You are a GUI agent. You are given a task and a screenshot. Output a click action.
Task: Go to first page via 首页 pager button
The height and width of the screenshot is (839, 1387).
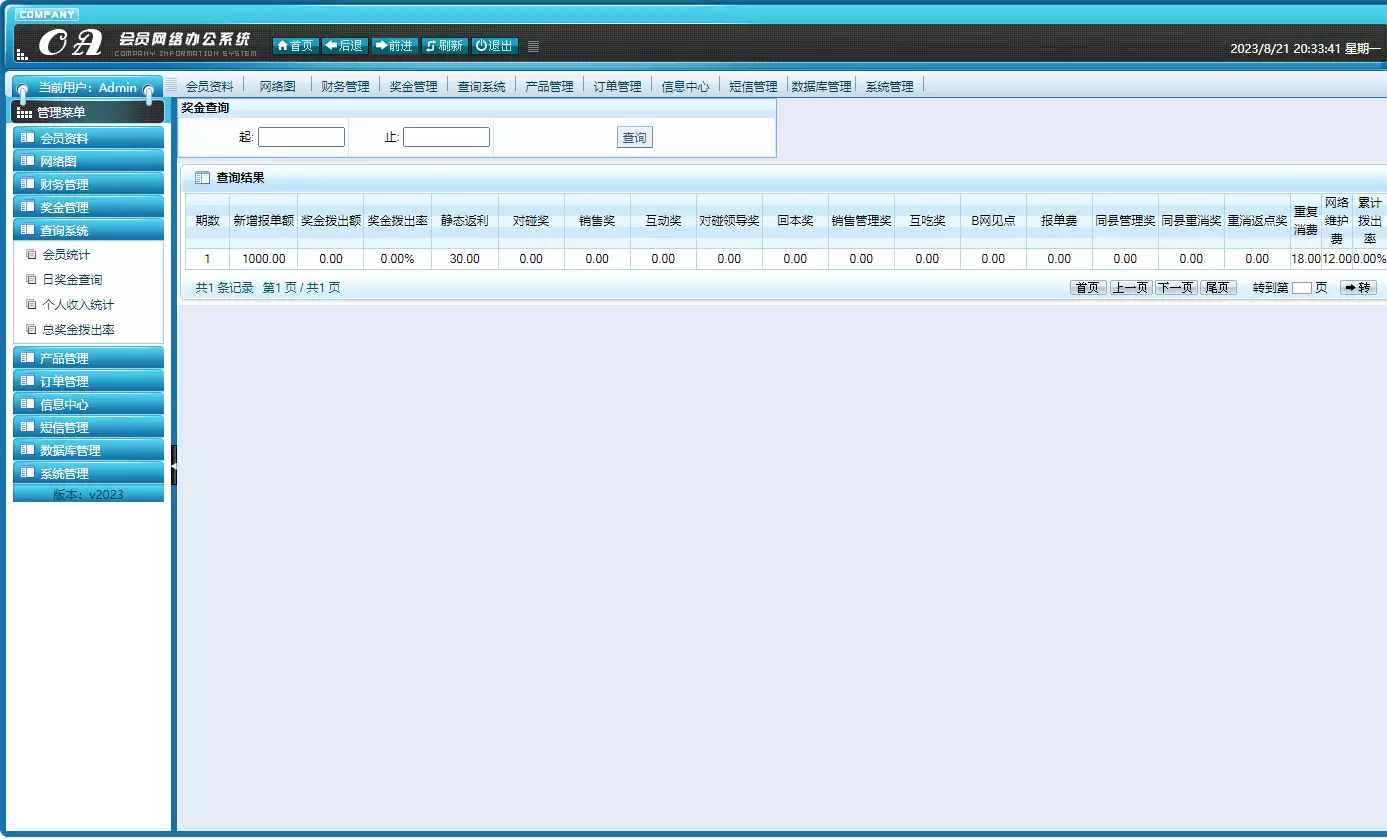point(1088,288)
